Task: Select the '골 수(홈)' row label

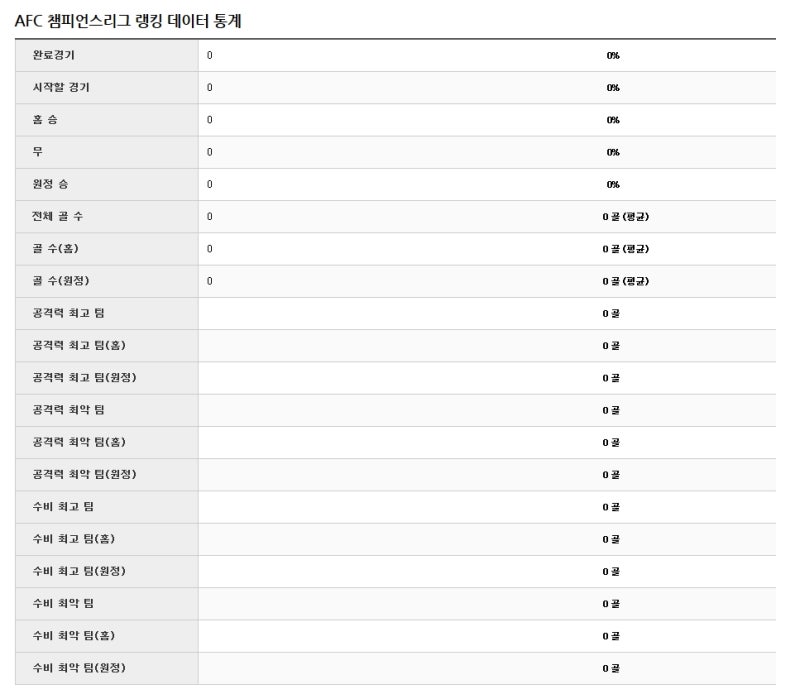Action: point(56,249)
